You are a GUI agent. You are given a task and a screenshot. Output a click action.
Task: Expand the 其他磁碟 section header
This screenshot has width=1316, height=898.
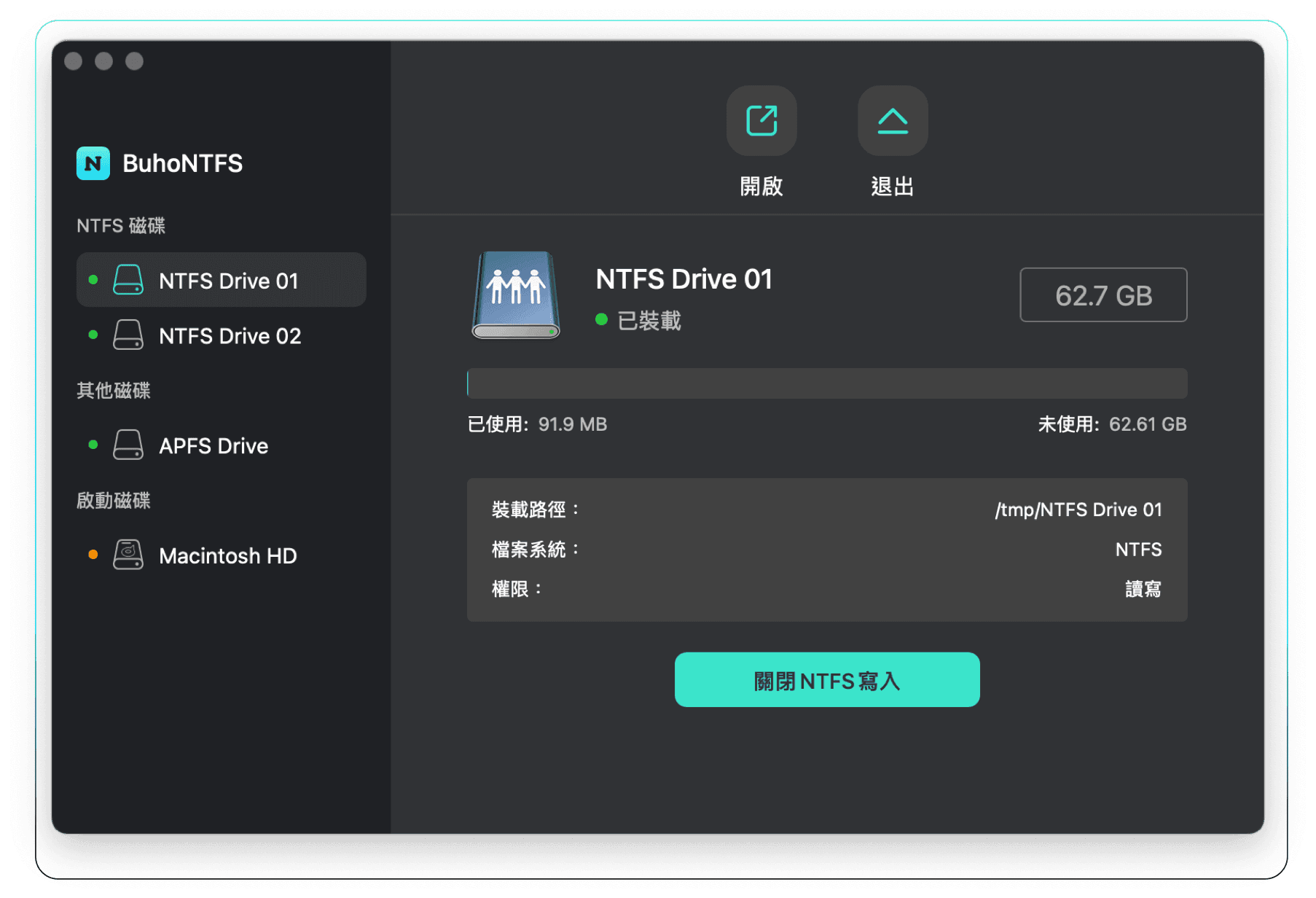click(114, 390)
